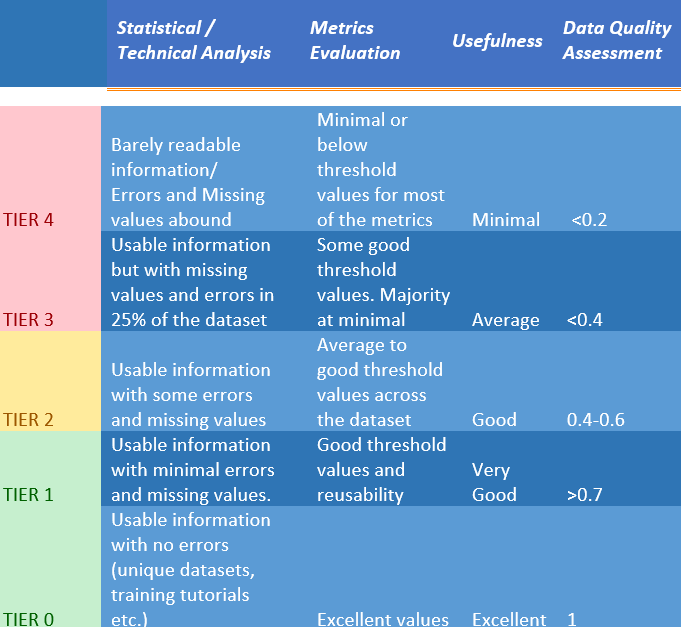Select the '>0.7' data quality cell

584,495
